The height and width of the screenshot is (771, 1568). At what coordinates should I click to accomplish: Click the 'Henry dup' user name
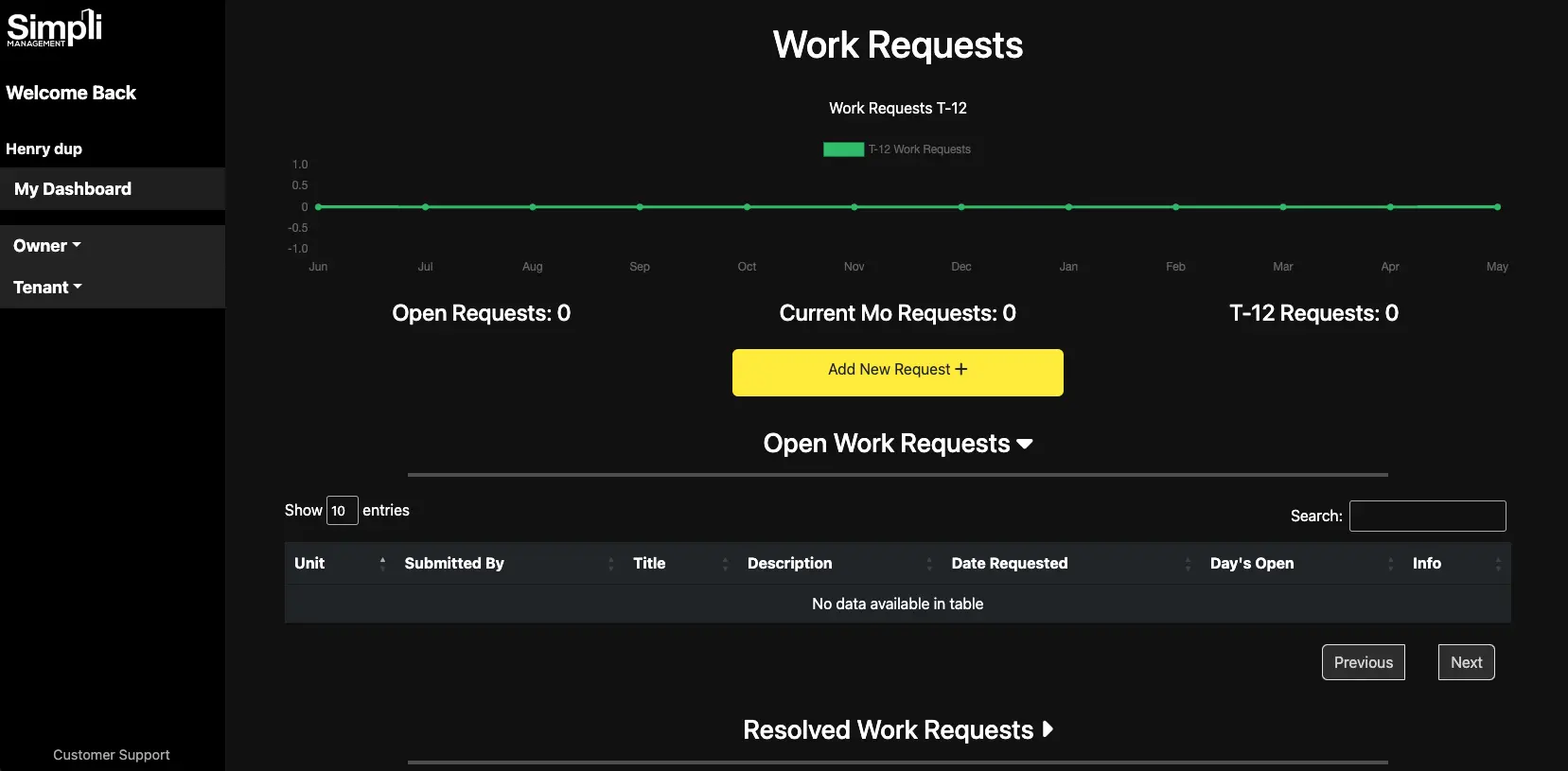click(44, 149)
